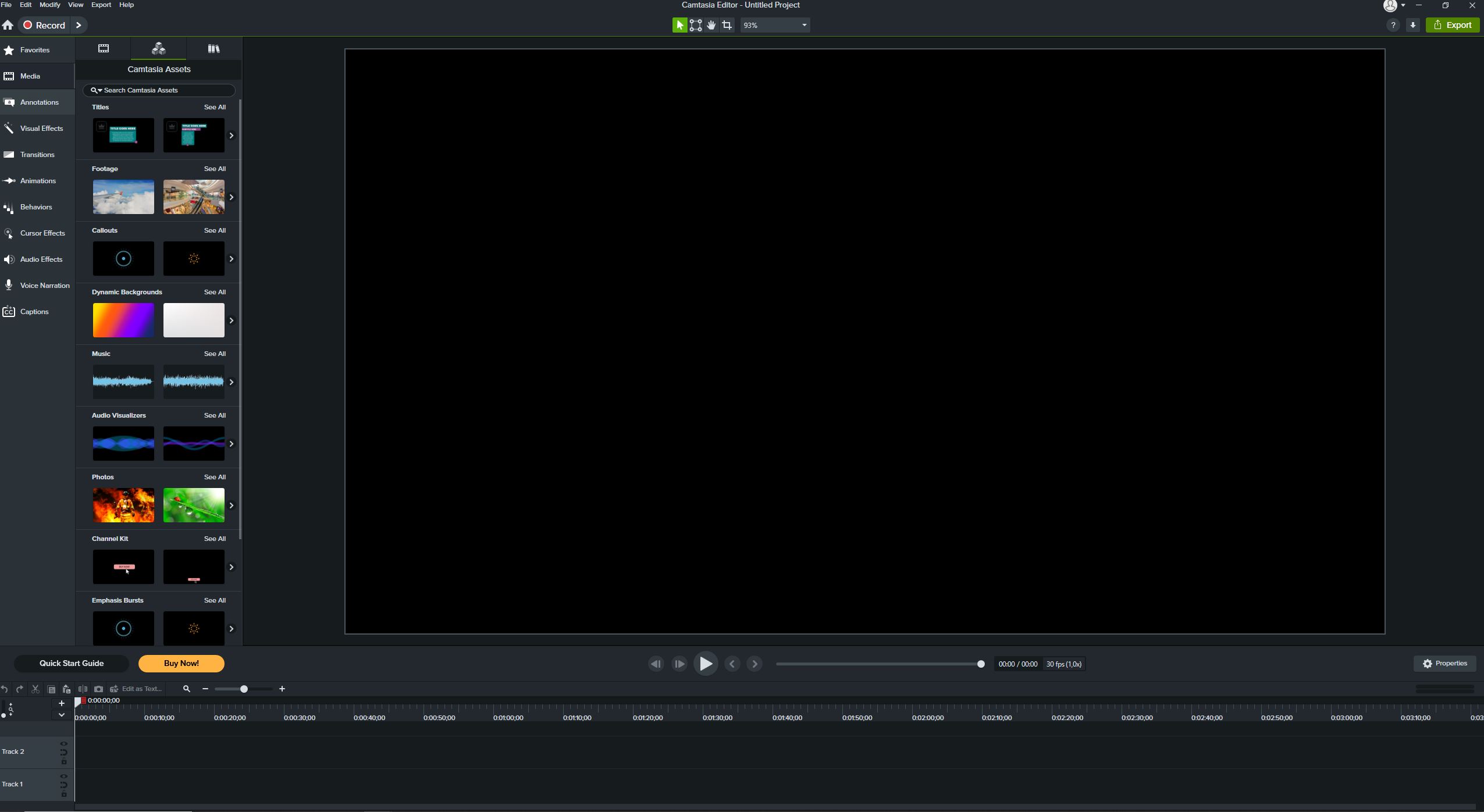Select Transitions in the sidebar
The width and height of the screenshot is (1484, 812).
pyautogui.click(x=37, y=155)
